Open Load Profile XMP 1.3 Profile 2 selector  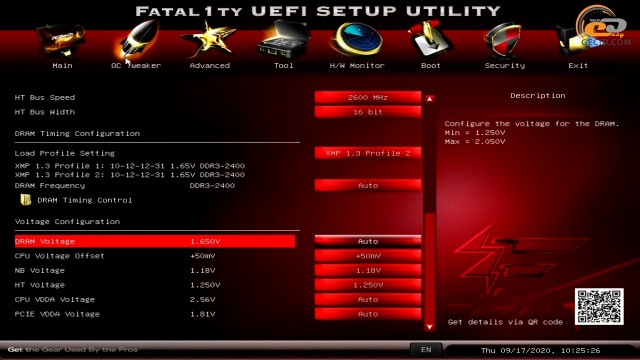click(368, 153)
